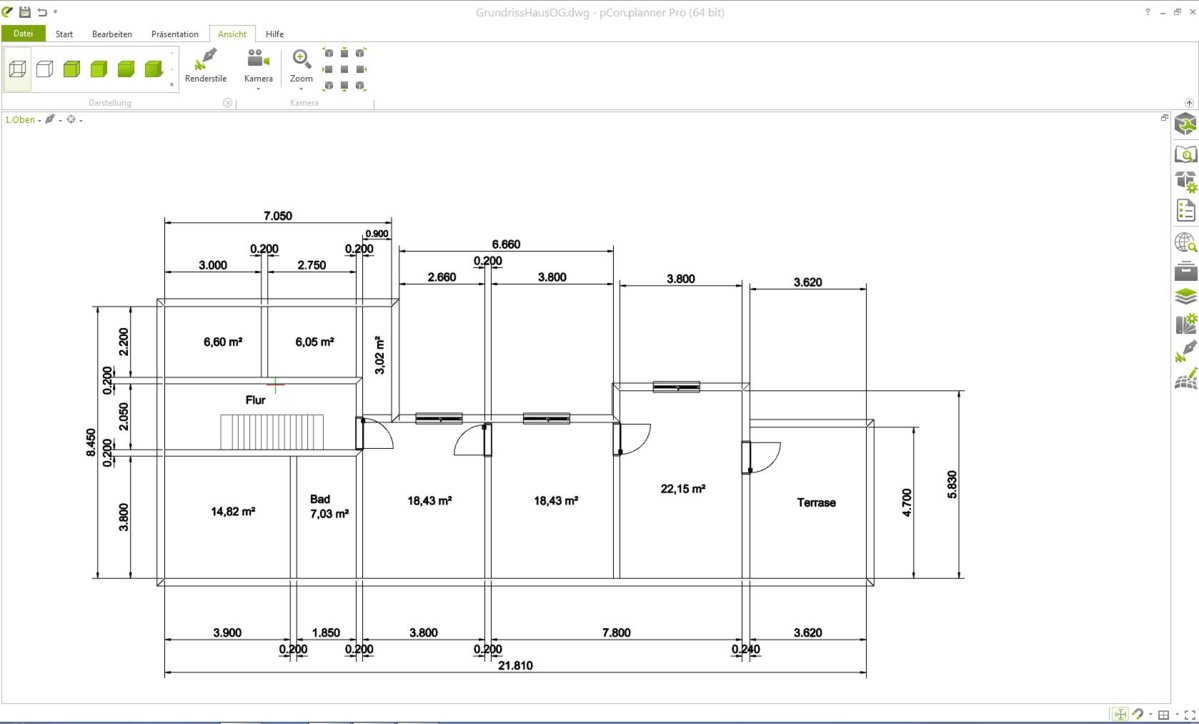Screen dimensions: 1199x724
Task: Click the checklist icon in right sidebar
Action: click(1185, 210)
